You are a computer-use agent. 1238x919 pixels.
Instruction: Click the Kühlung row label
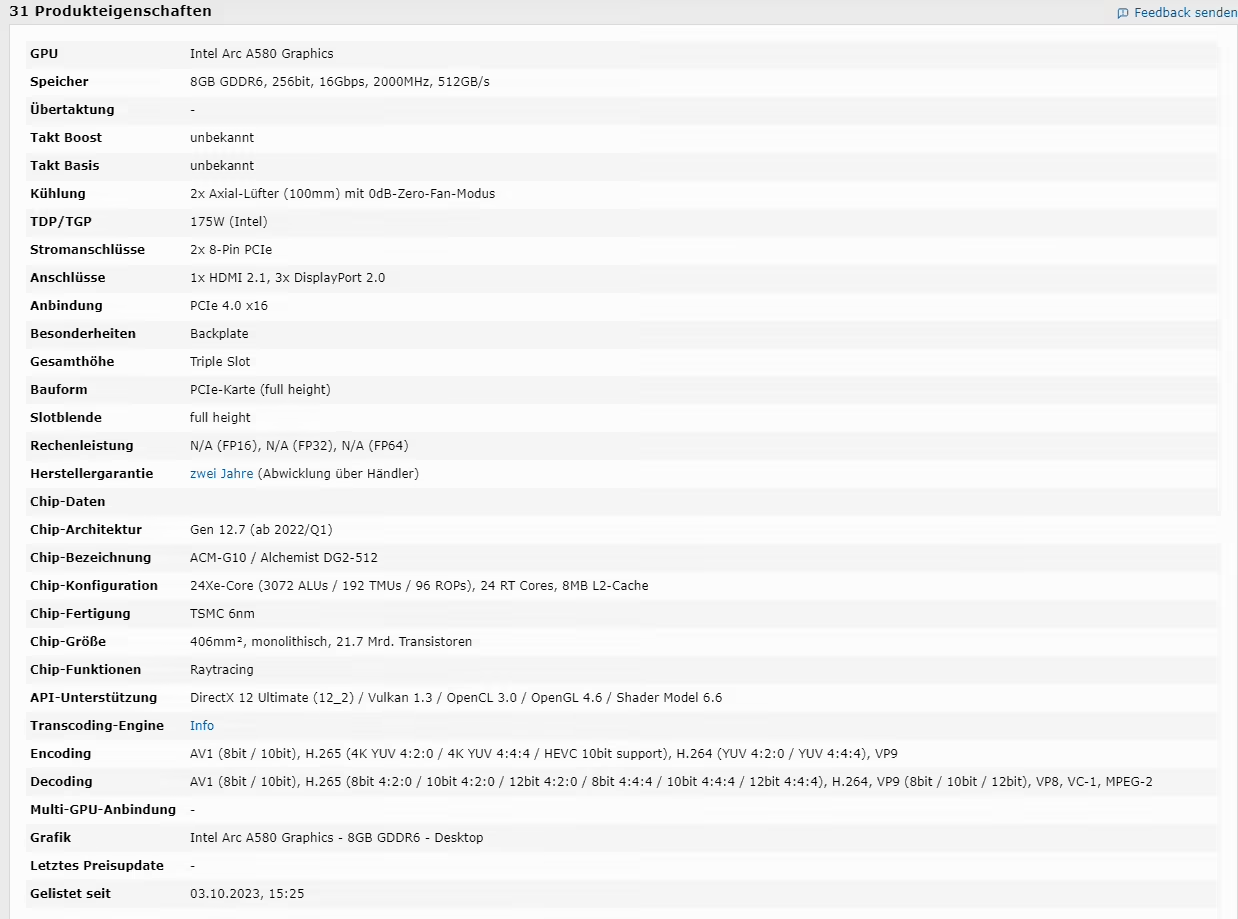point(58,193)
